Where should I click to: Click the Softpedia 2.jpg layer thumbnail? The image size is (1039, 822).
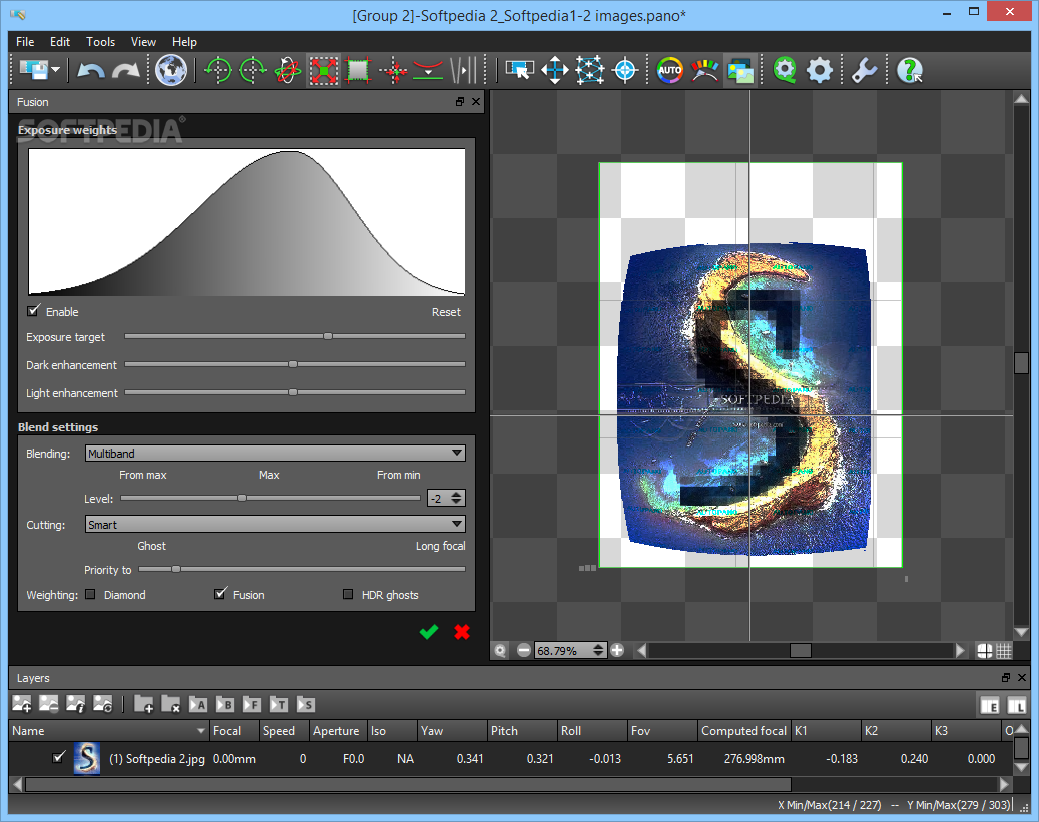(87, 758)
